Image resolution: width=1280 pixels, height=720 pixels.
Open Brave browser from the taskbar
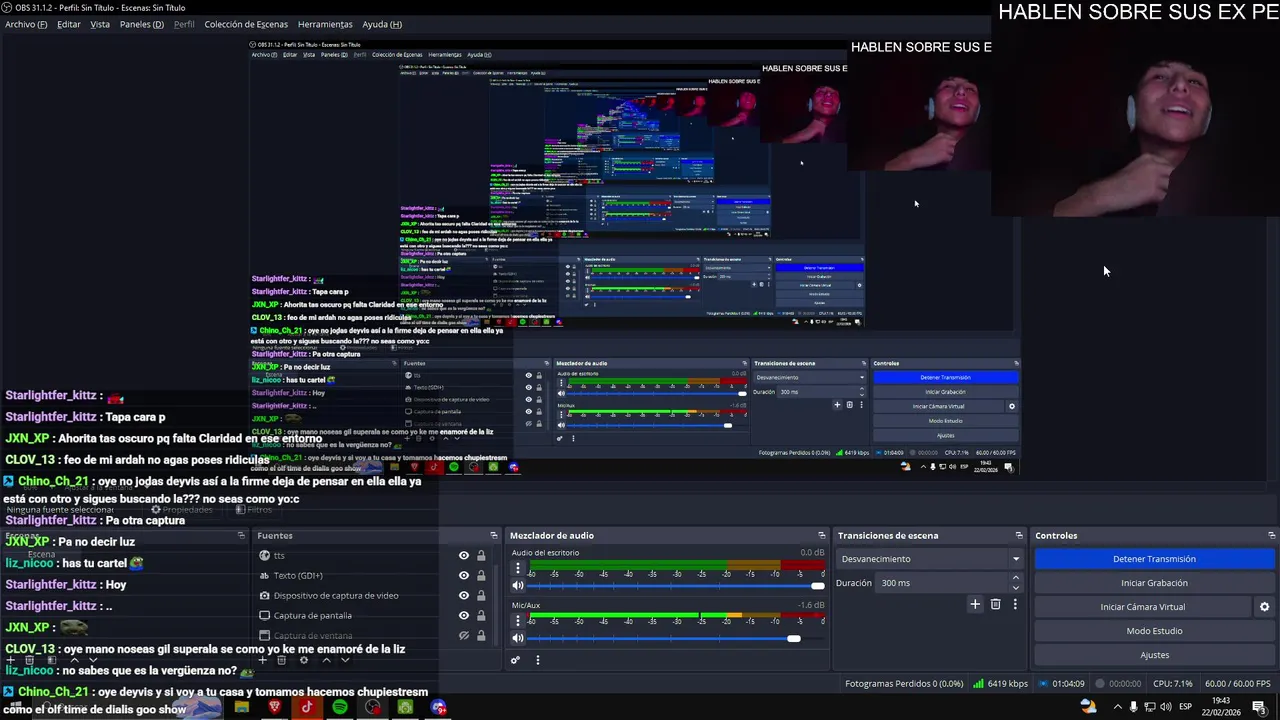click(274, 707)
